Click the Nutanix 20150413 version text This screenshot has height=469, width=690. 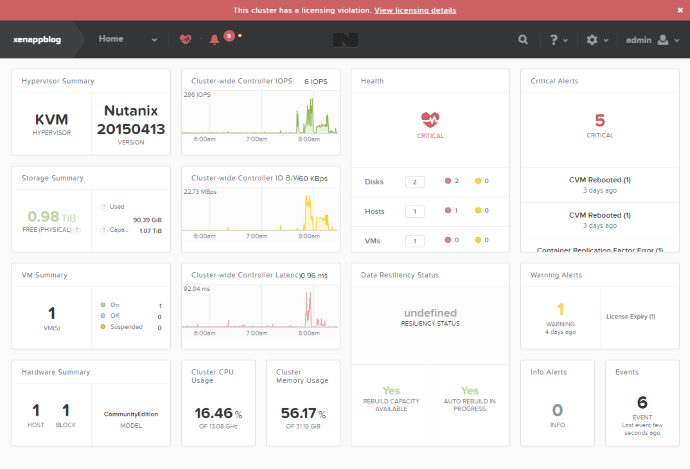(131, 120)
